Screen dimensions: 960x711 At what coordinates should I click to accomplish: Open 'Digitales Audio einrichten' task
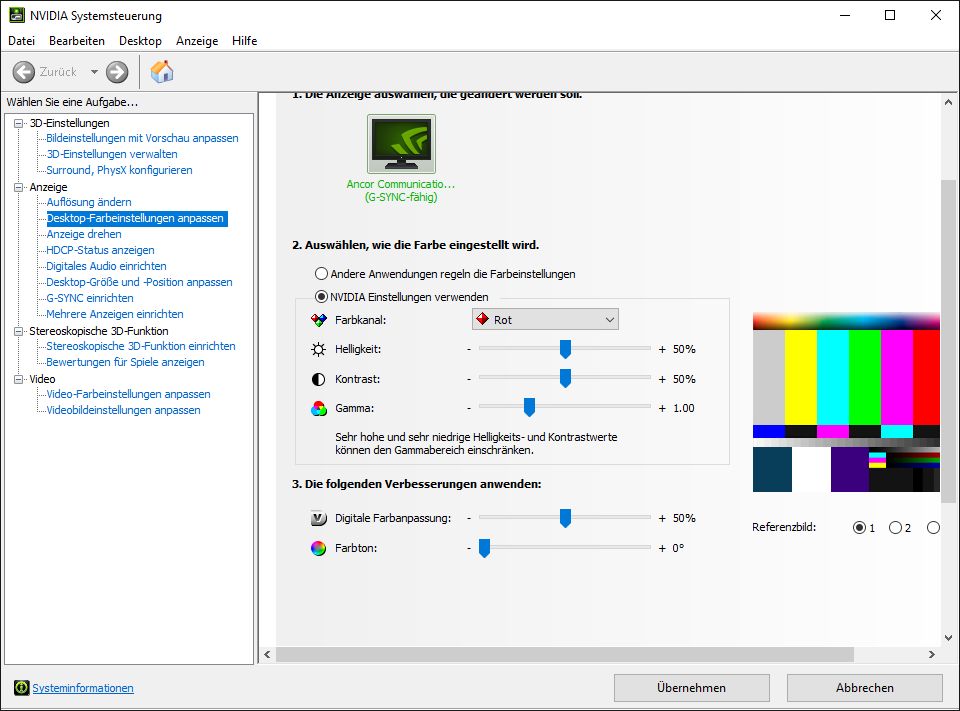[x=107, y=266]
